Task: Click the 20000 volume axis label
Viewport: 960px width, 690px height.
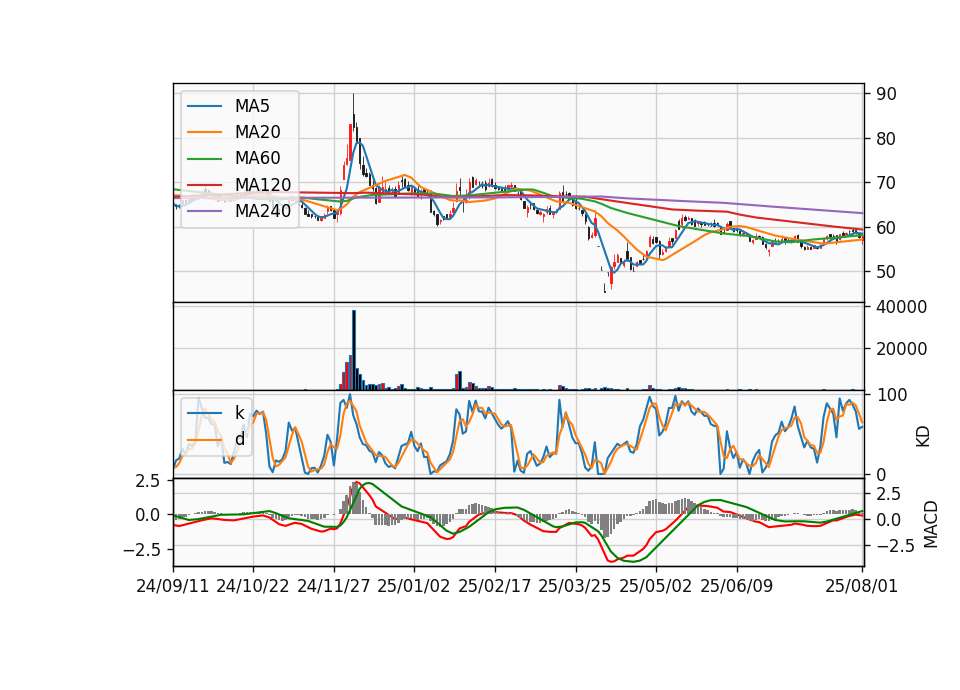Action: (902, 349)
